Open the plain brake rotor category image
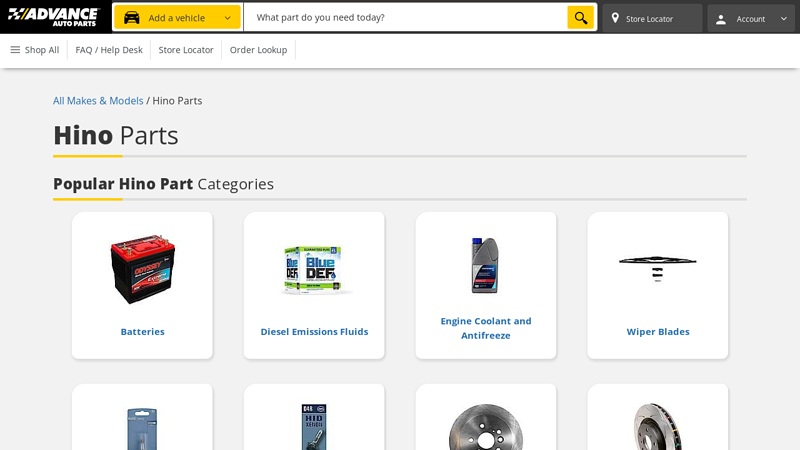Viewport: 800px width, 450px height. 486,428
